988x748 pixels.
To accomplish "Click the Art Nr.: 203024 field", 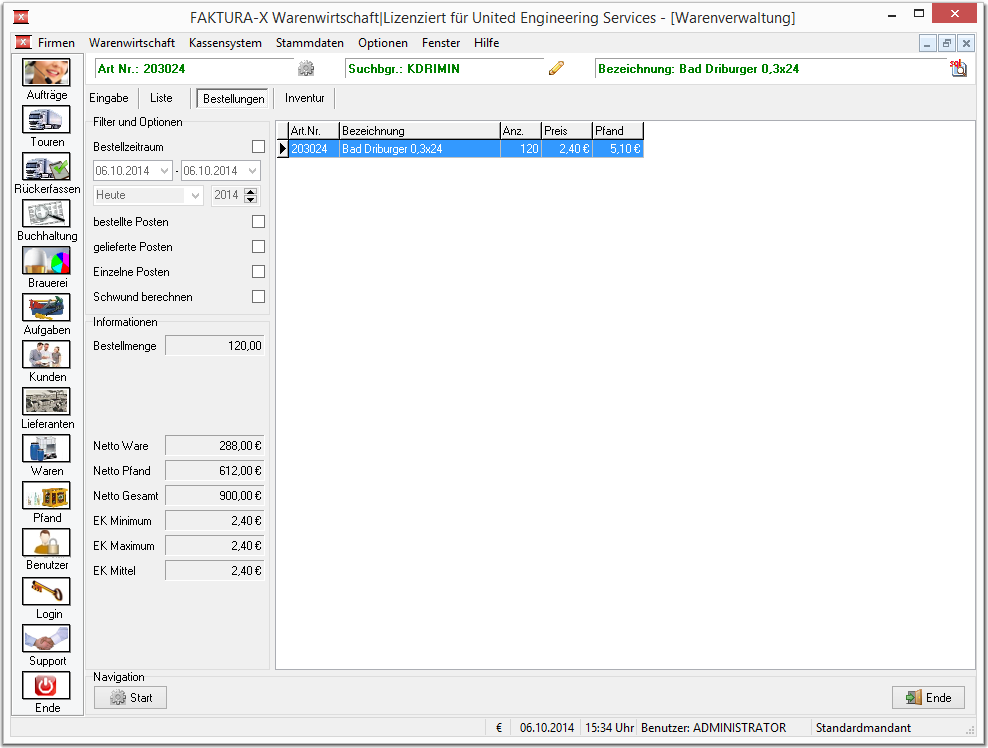I will (194, 69).
